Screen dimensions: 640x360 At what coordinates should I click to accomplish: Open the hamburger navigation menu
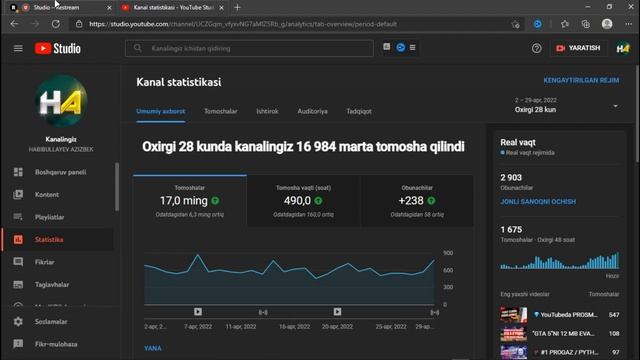pyautogui.click(x=18, y=49)
